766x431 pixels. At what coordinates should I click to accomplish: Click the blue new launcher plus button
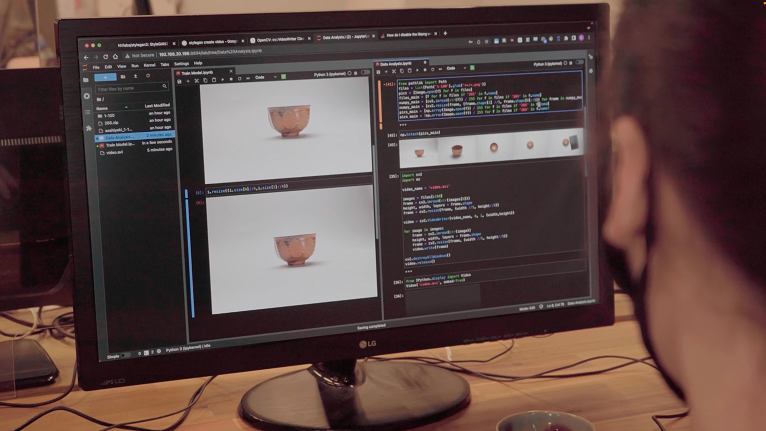tap(107, 75)
